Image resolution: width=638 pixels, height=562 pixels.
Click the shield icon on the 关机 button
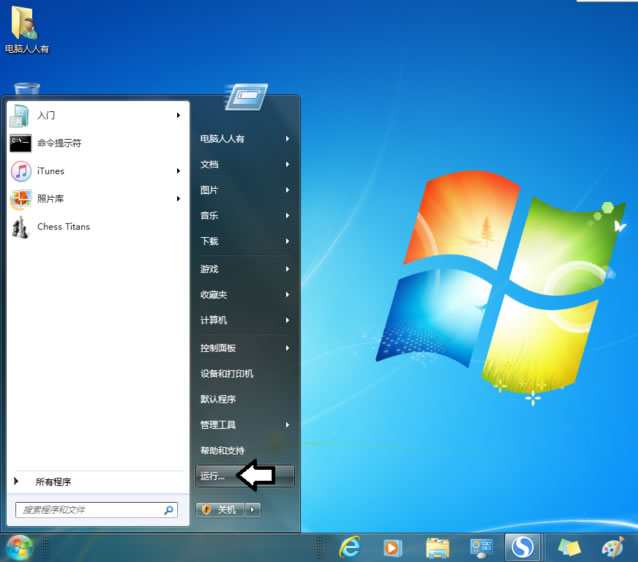[x=206, y=509]
